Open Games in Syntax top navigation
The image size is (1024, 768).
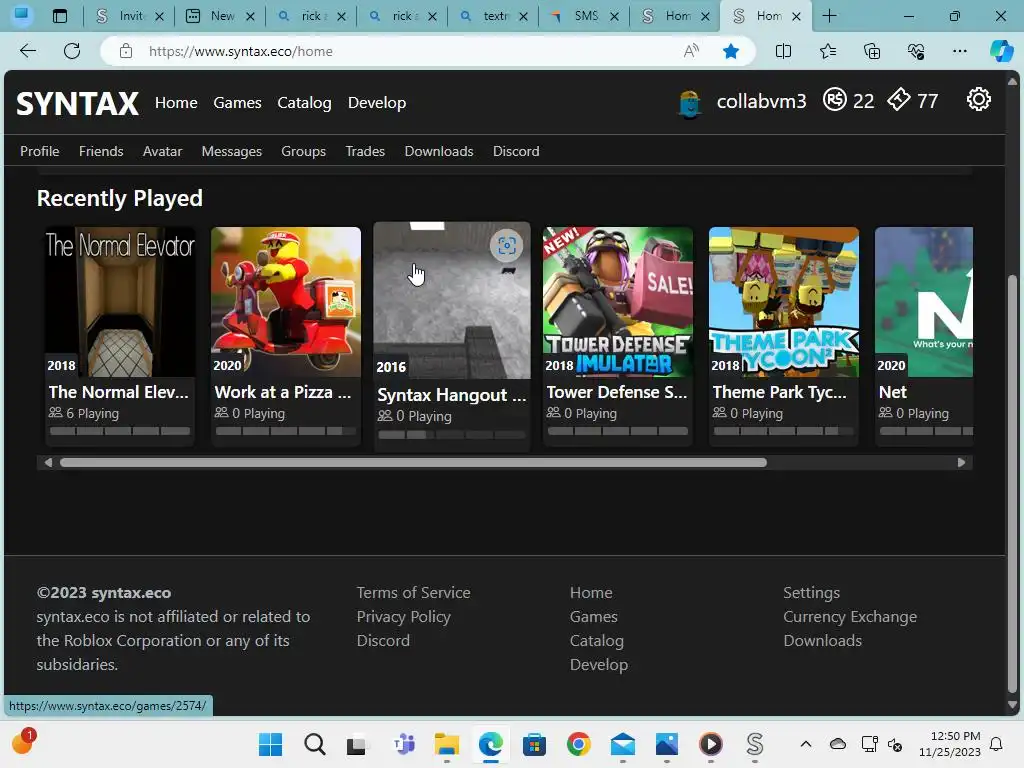pyautogui.click(x=237, y=103)
